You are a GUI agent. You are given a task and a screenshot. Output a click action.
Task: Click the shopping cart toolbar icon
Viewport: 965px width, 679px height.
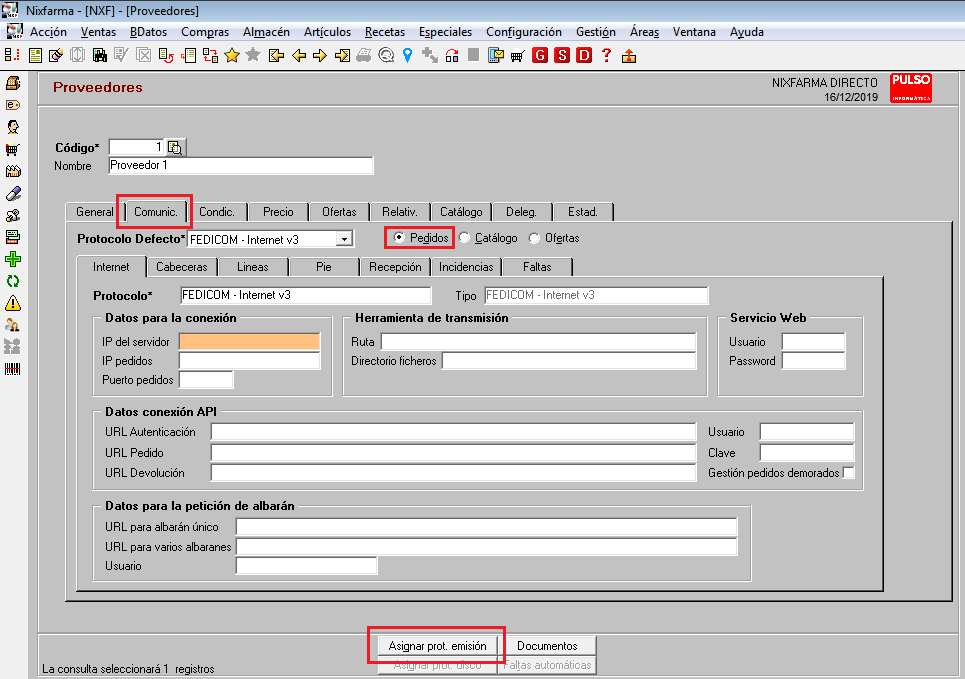click(518, 56)
